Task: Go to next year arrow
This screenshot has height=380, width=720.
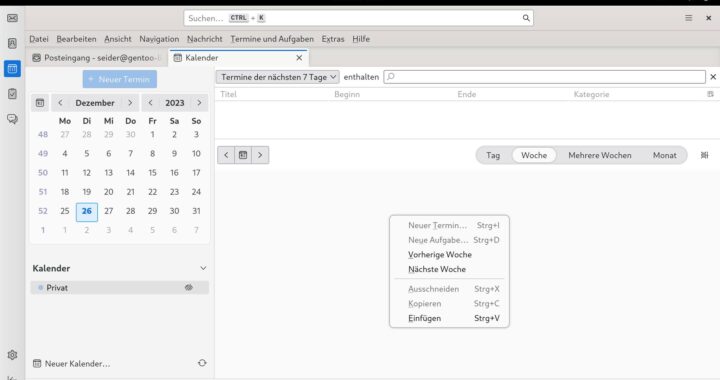Action: pyautogui.click(x=199, y=103)
